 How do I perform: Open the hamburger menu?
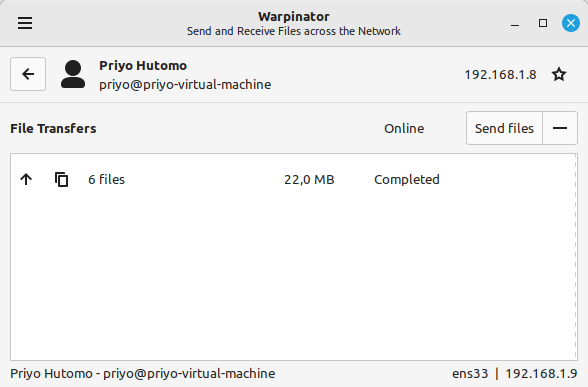[25, 23]
